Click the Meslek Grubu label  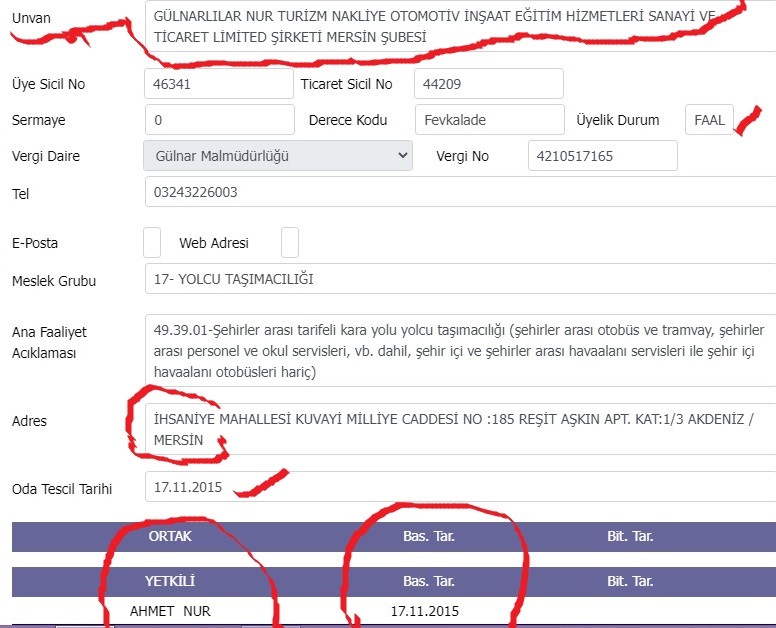[x=54, y=281]
